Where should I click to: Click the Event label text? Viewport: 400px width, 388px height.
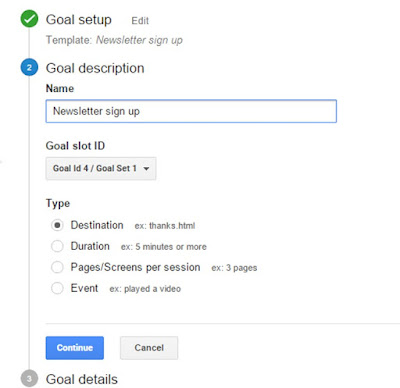84,288
